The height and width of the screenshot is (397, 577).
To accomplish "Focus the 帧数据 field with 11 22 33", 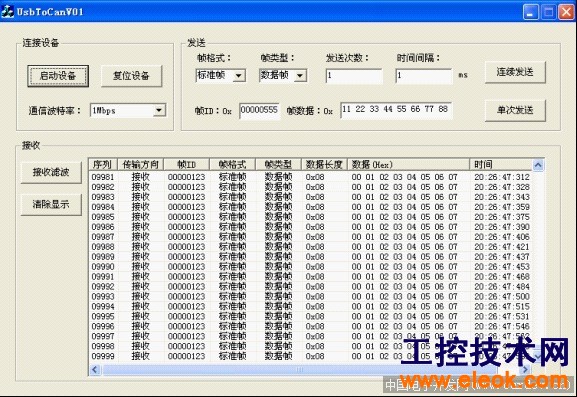I will tap(396, 110).
